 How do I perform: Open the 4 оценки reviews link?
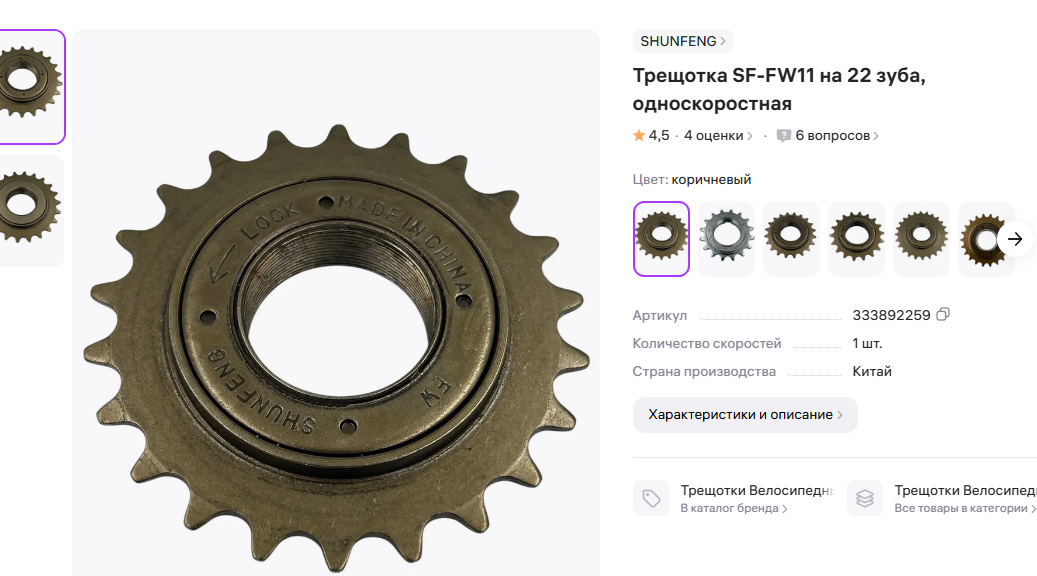point(718,136)
